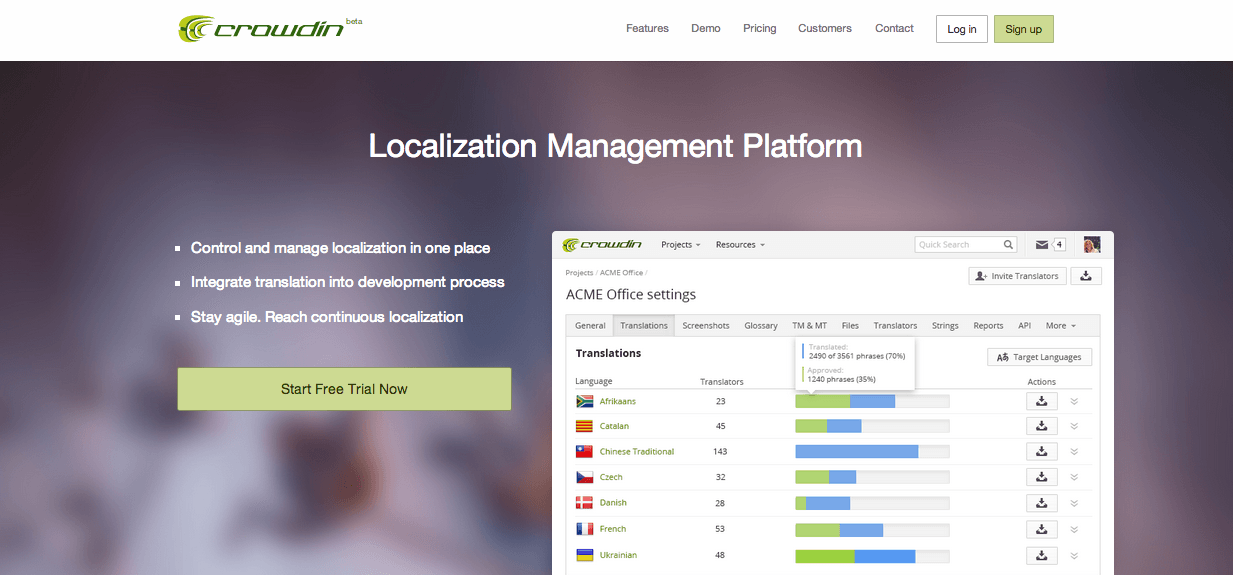The height and width of the screenshot is (575, 1233).
Task: Click the Log in button
Action: (x=962, y=29)
